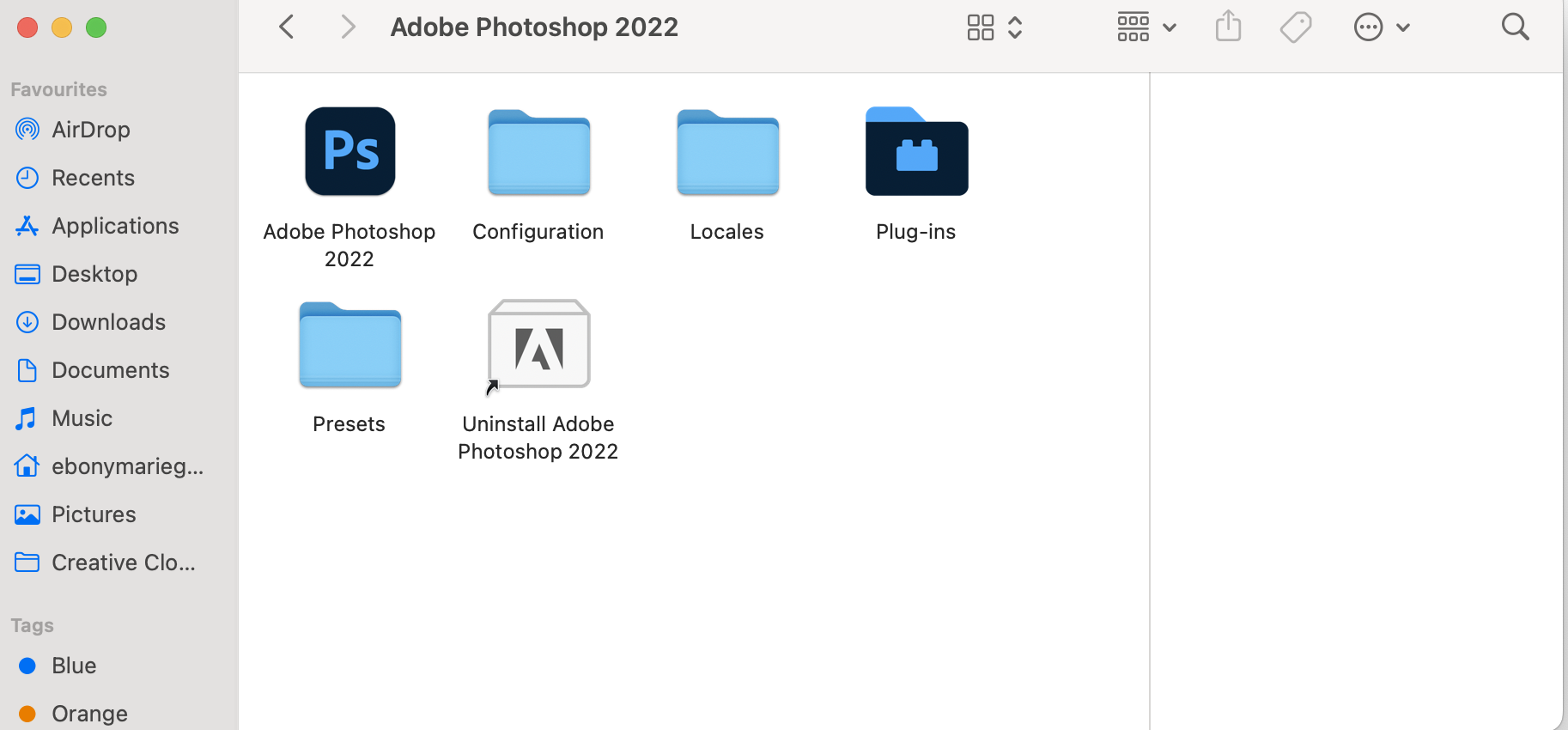
Task: Click the Desktop sidebar icon
Action: (27, 274)
